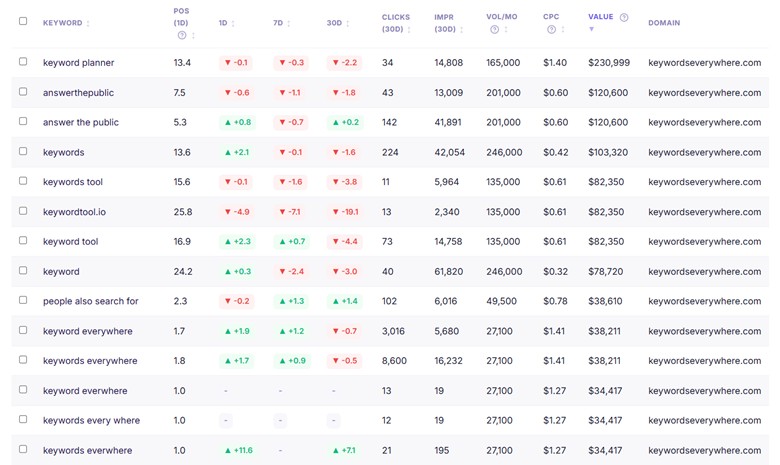Click the +2.3 1D change badge
780x465 pixels.
[237, 241]
